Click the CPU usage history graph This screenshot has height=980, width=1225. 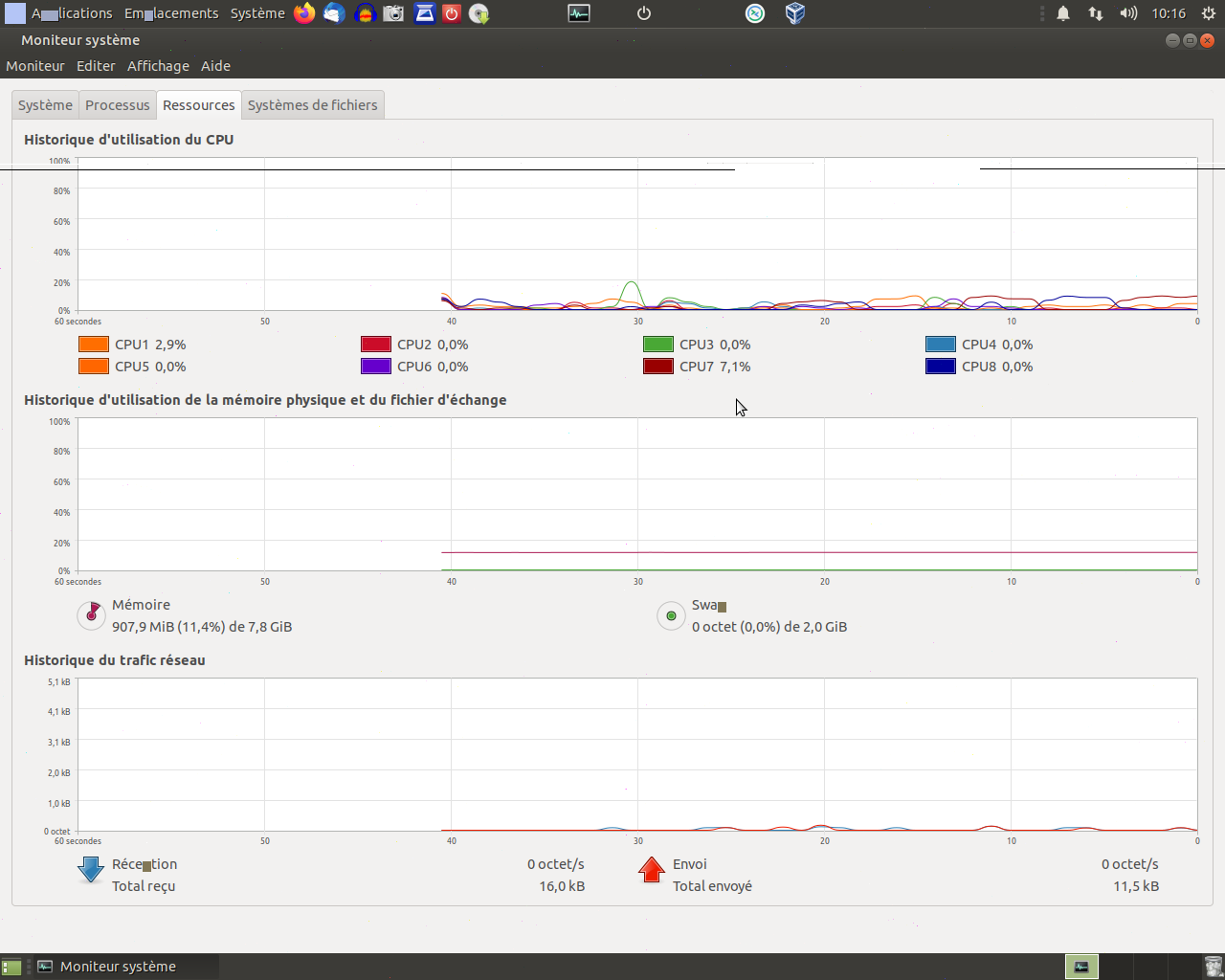(637, 234)
